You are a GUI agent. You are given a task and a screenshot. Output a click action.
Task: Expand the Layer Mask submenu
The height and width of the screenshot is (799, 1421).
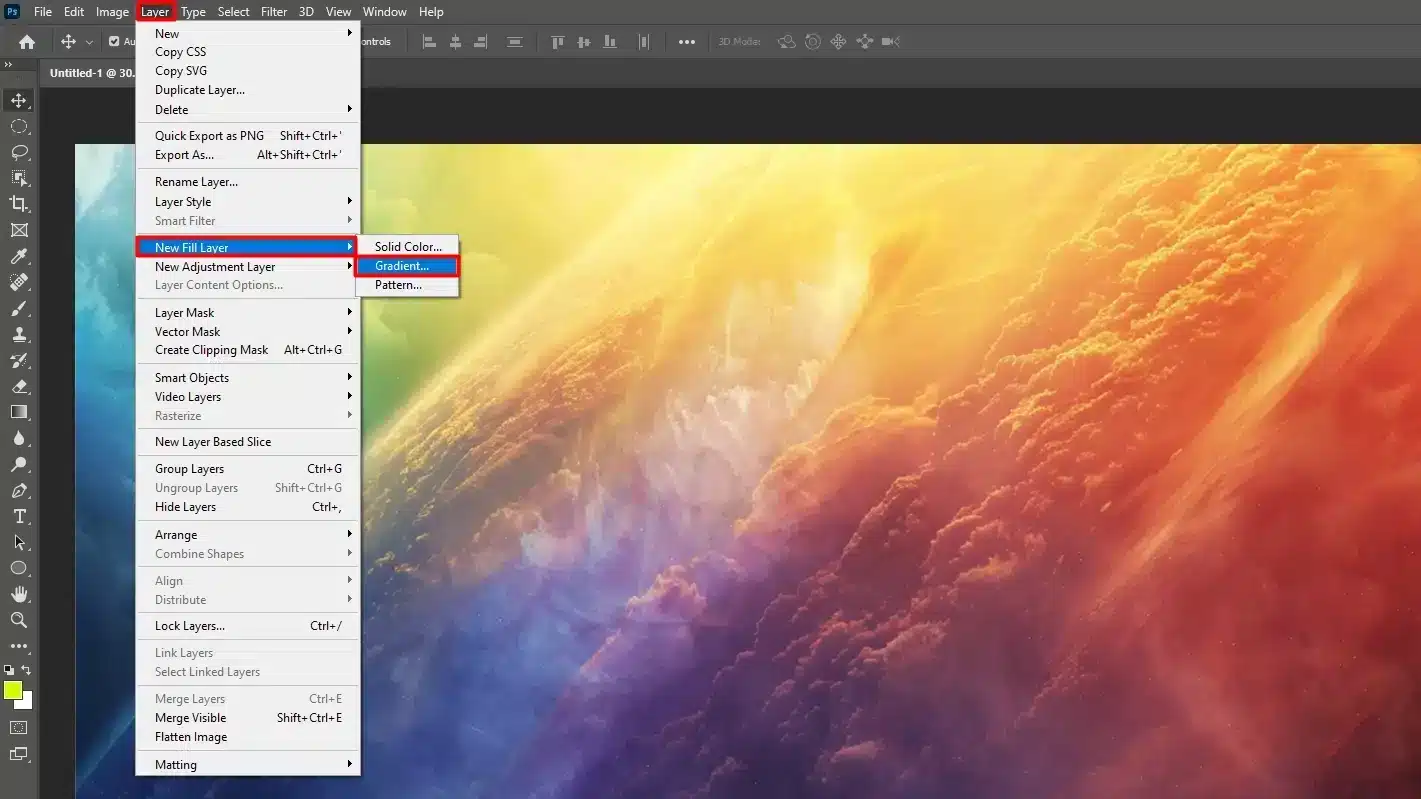248,312
